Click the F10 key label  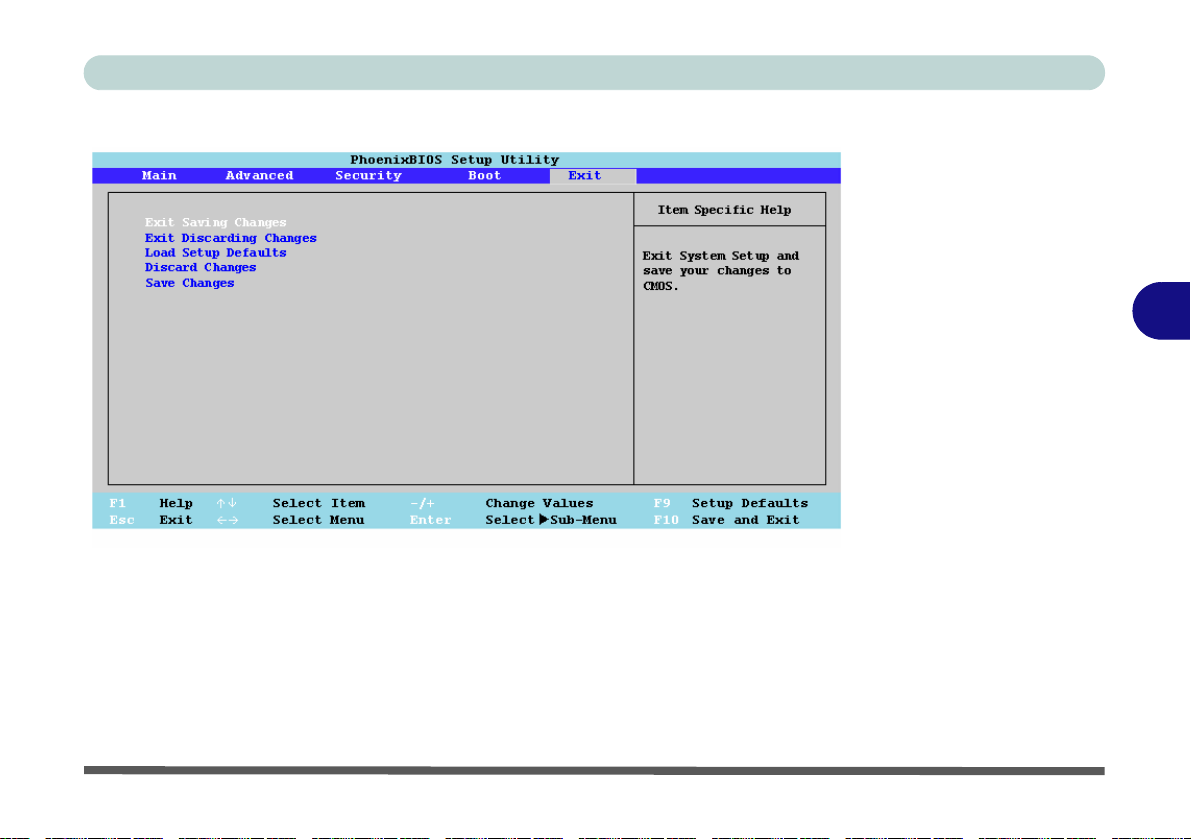click(666, 520)
